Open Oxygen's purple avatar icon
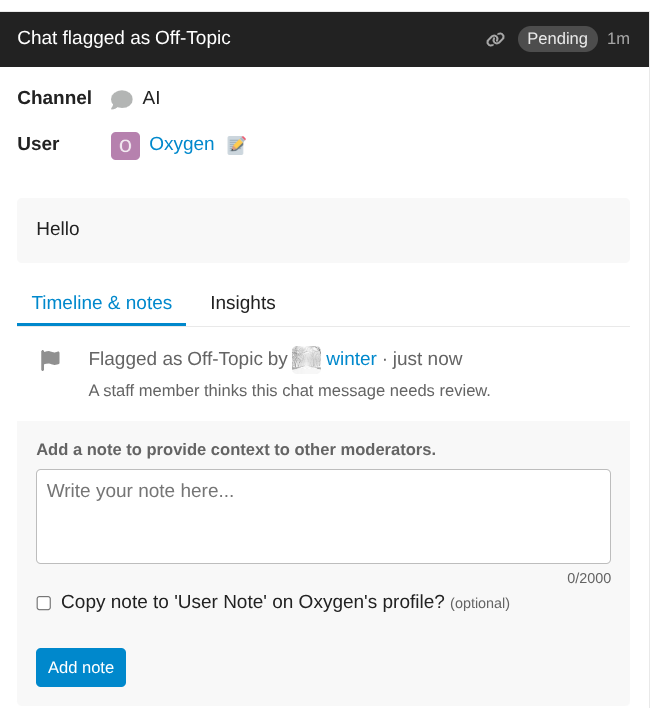The width and height of the screenshot is (669, 708). click(125, 145)
